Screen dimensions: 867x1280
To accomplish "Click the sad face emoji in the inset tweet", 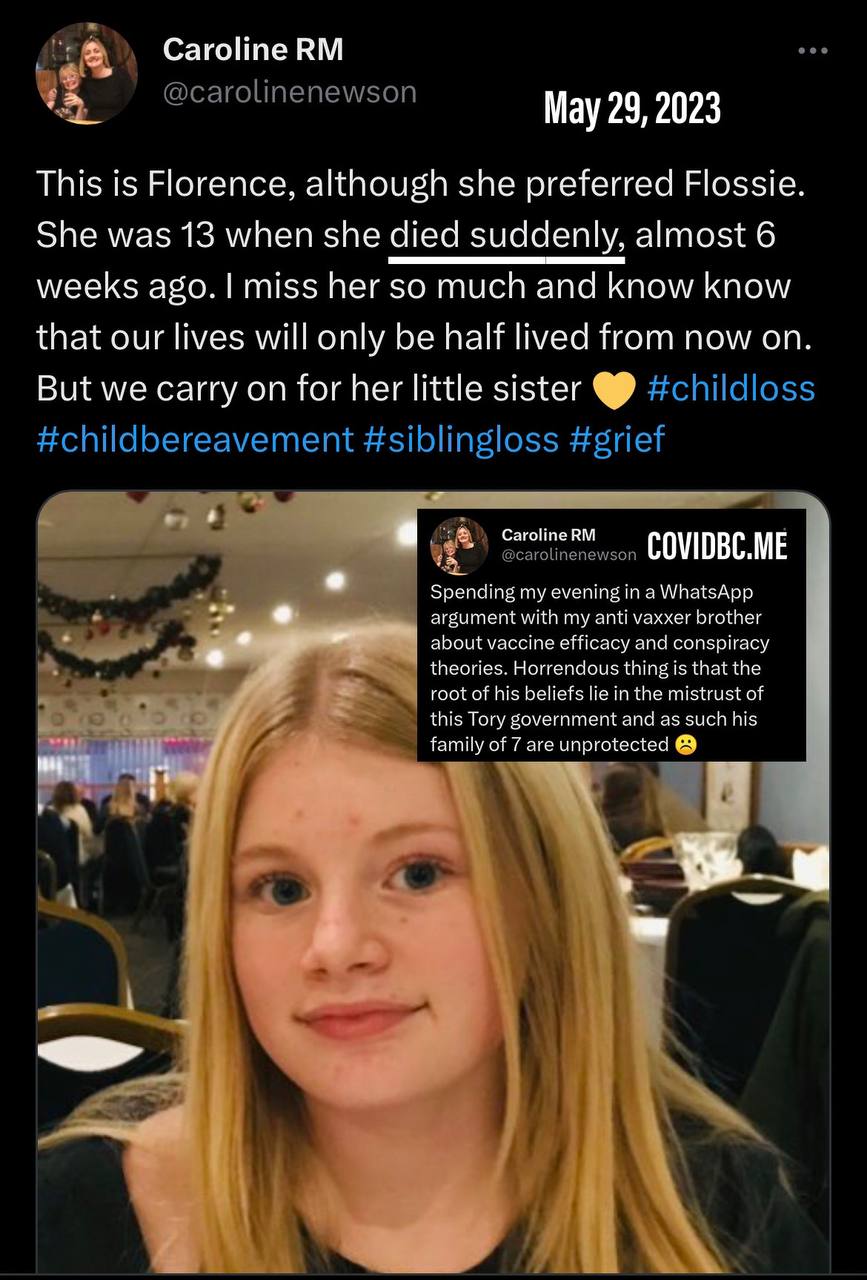I will (x=685, y=745).
